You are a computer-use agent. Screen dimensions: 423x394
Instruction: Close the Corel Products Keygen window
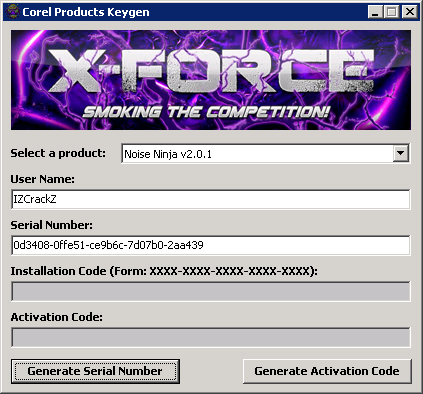tap(409, 12)
